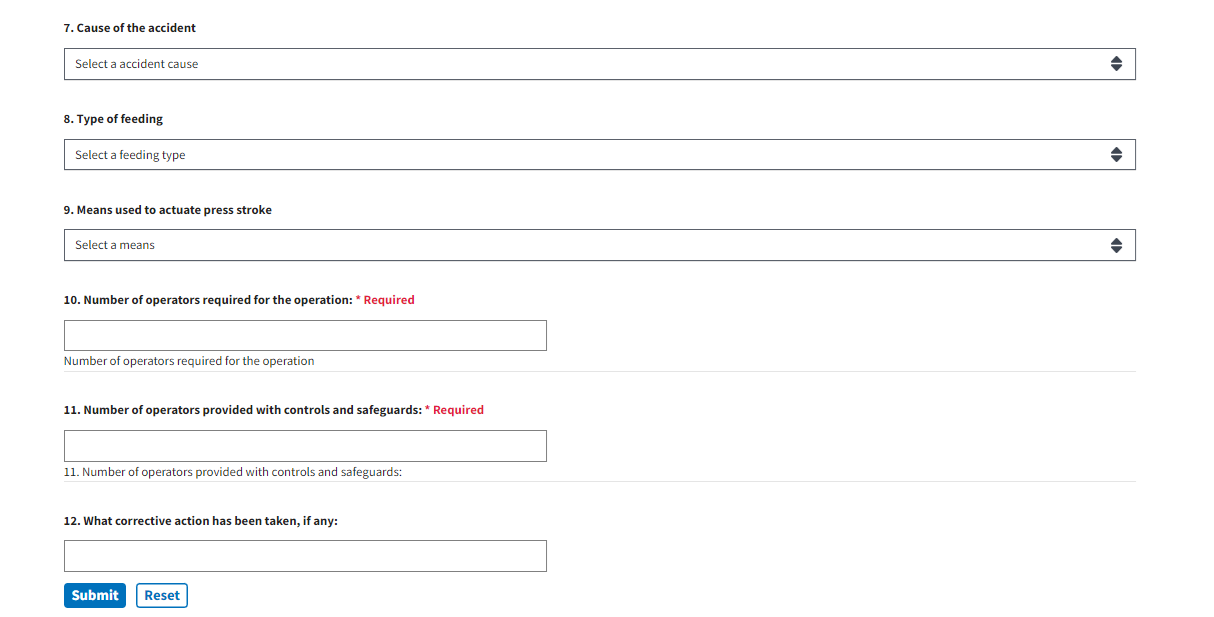
Task: Click the "8. Type of feeding" label
Action: (x=113, y=119)
